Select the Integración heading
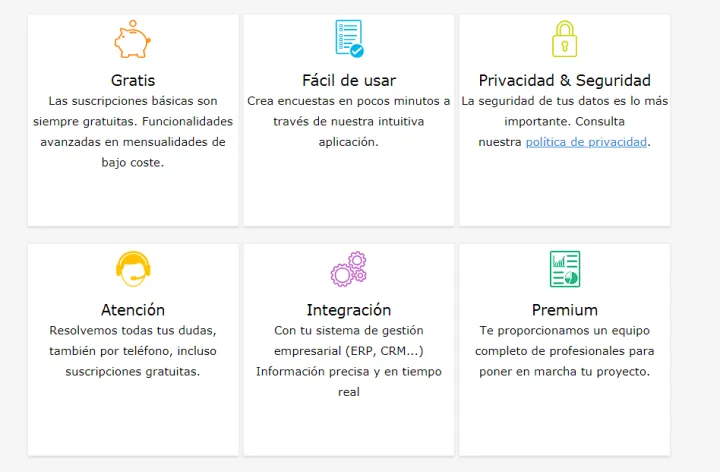720x472 pixels. click(x=349, y=310)
